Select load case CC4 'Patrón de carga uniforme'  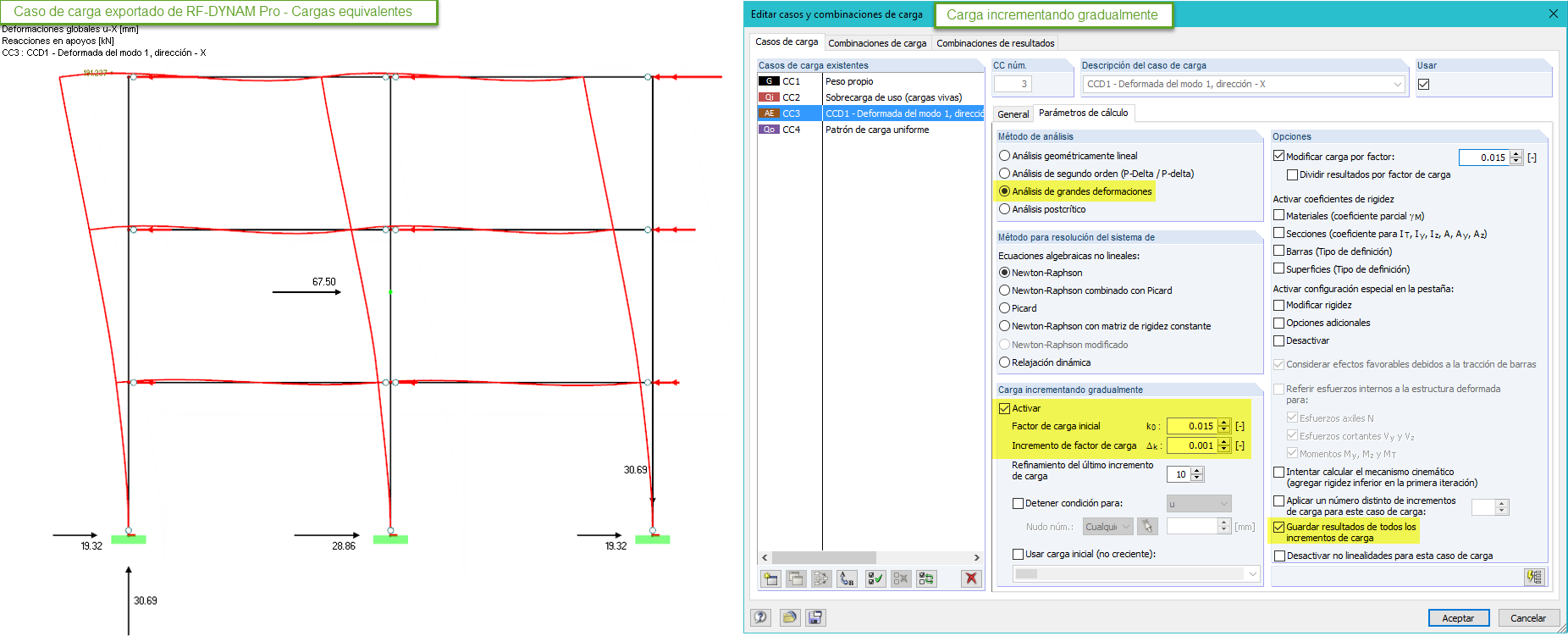tap(870, 130)
